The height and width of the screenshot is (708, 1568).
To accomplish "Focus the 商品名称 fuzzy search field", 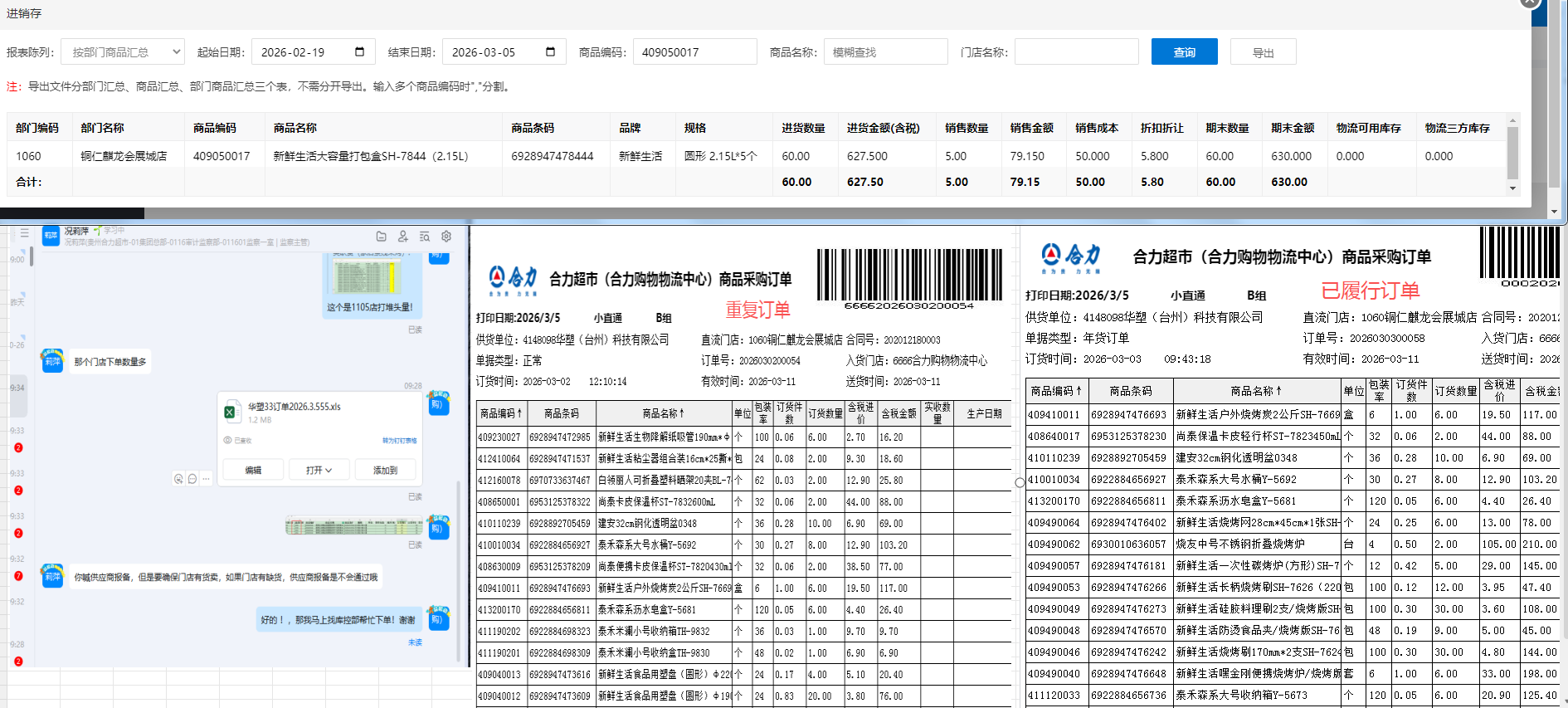I will (885, 52).
